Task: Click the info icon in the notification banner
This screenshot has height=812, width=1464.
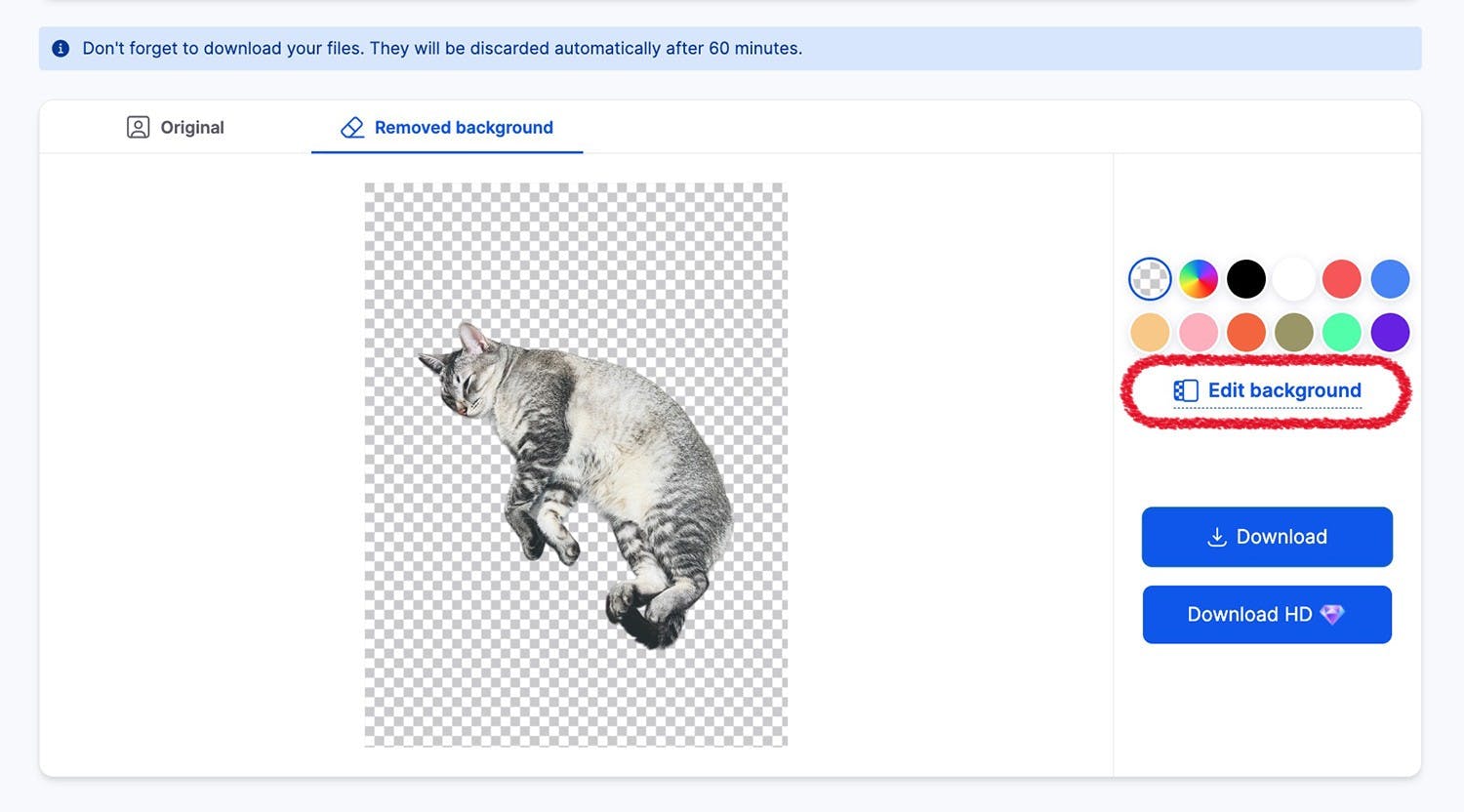Action: click(x=61, y=49)
